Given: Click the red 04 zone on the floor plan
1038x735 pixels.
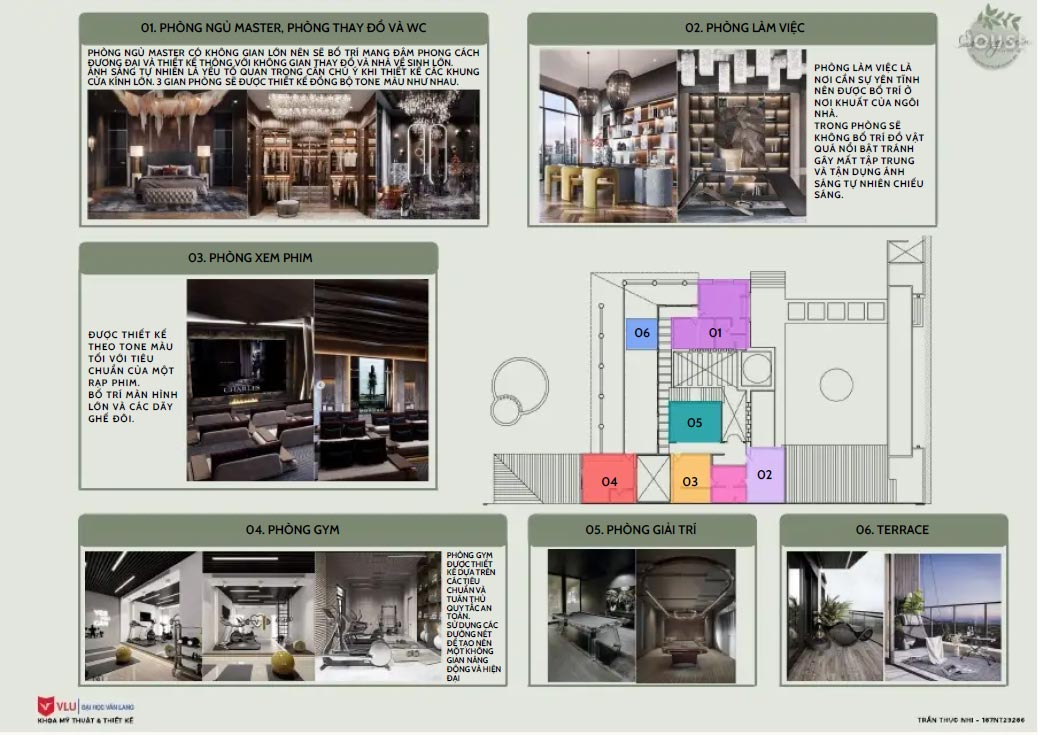Looking at the screenshot, I should (608, 479).
